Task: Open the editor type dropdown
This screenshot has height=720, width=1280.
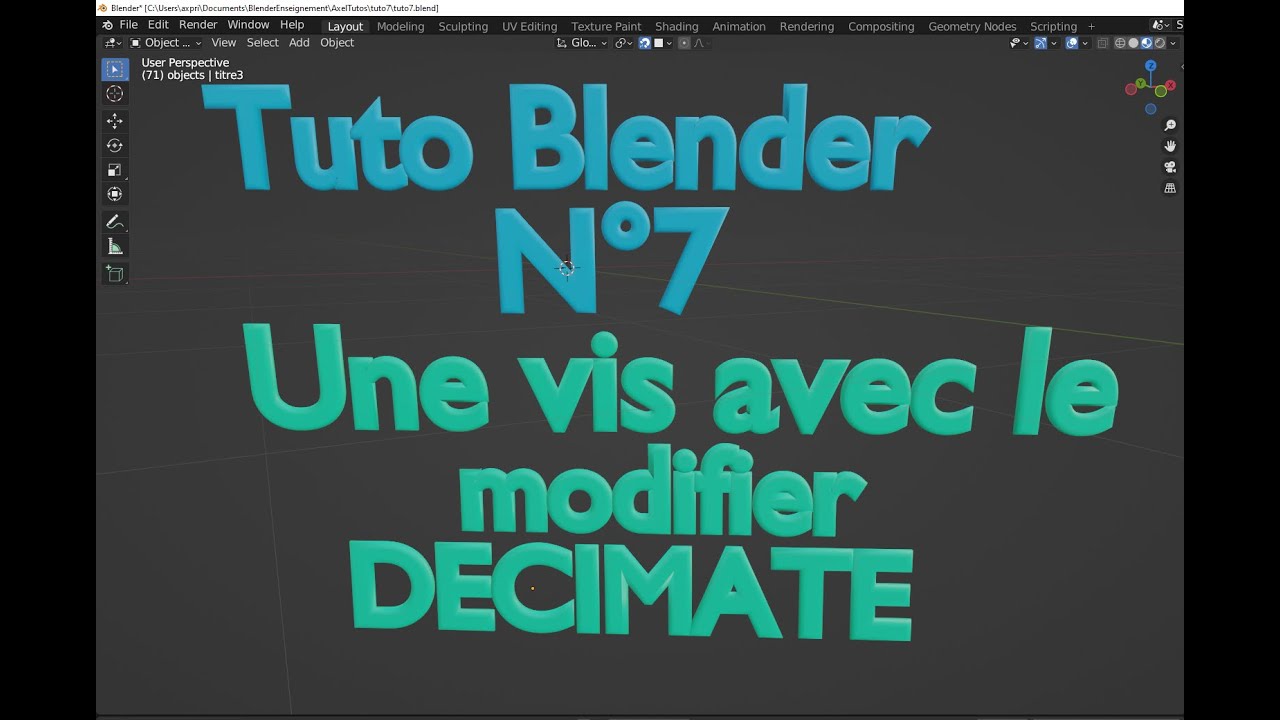Action: coord(113,43)
